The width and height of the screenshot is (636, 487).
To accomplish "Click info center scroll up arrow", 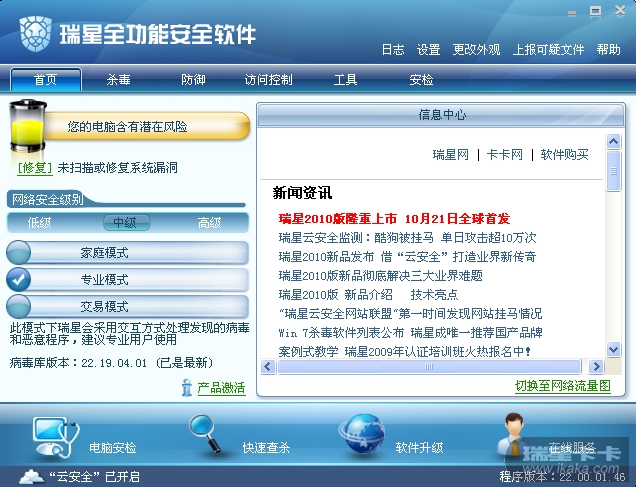I will 613,142.
